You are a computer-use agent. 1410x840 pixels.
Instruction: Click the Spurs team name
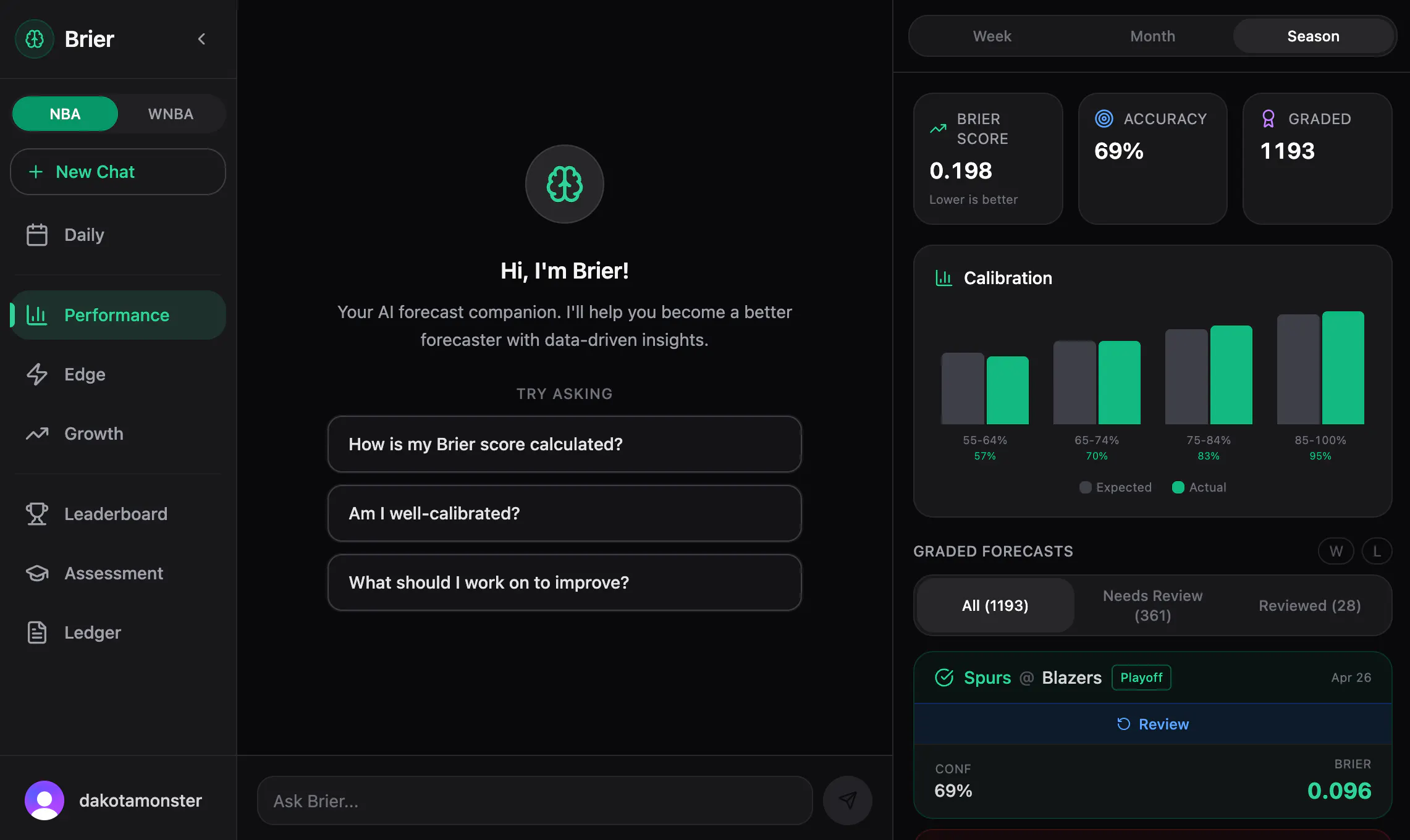(x=987, y=678)
